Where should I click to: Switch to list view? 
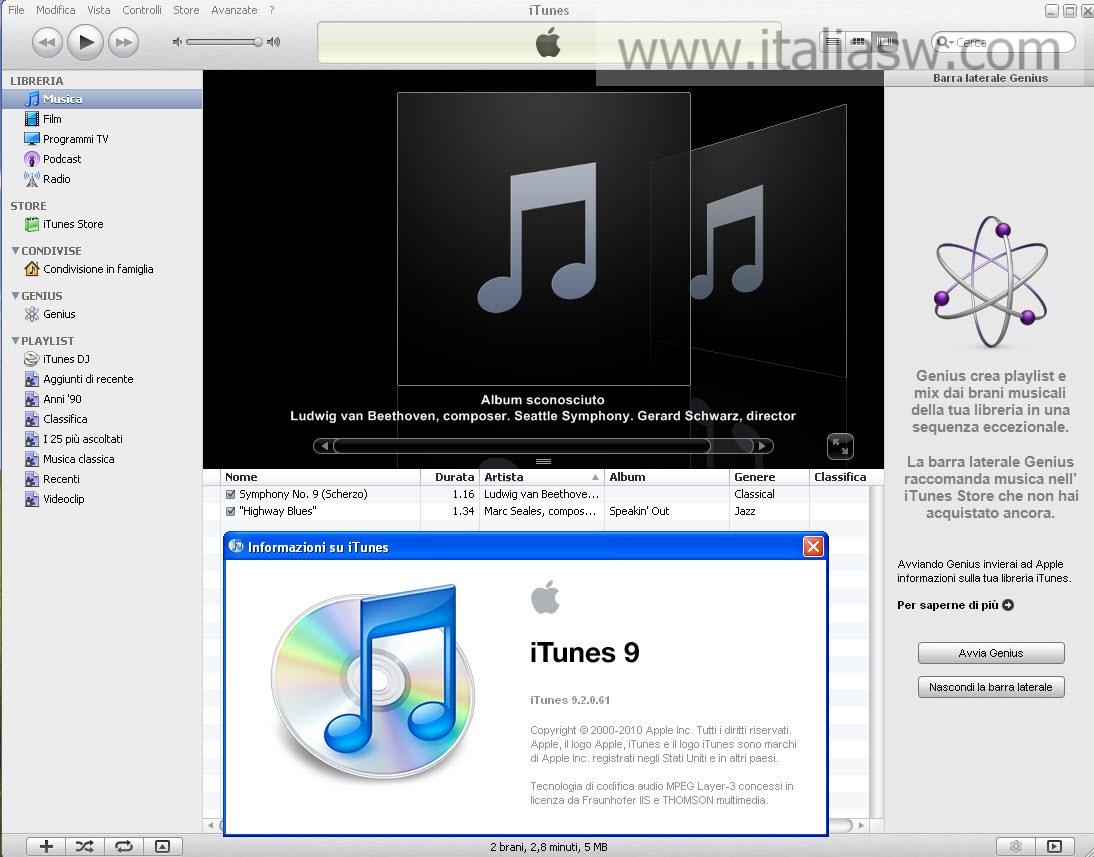(832, 42)
